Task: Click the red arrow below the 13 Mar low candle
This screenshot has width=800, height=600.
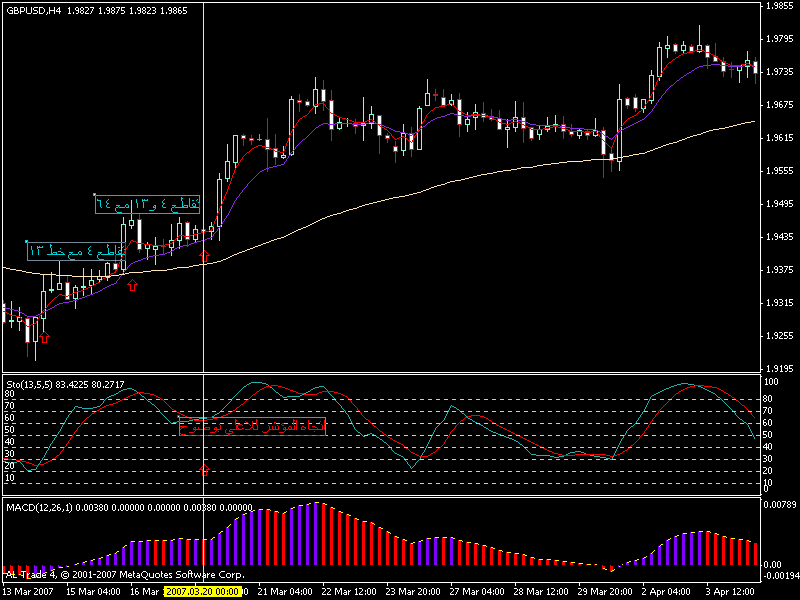Action: [x=44, y=339]
